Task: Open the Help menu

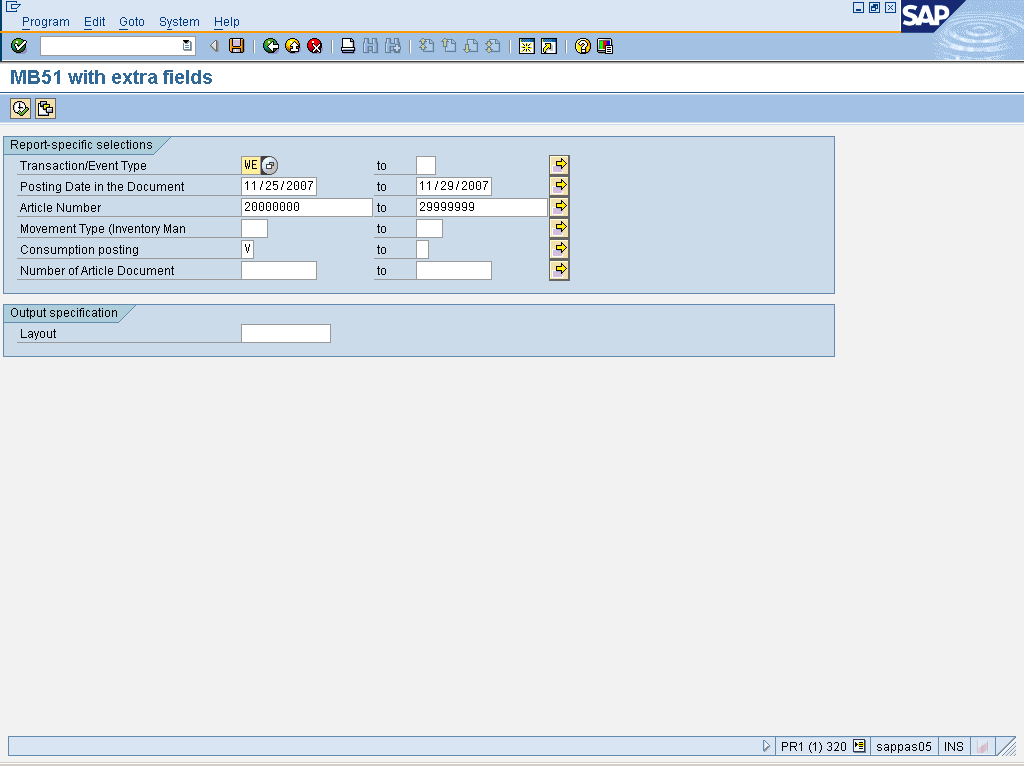Action: 227,22
